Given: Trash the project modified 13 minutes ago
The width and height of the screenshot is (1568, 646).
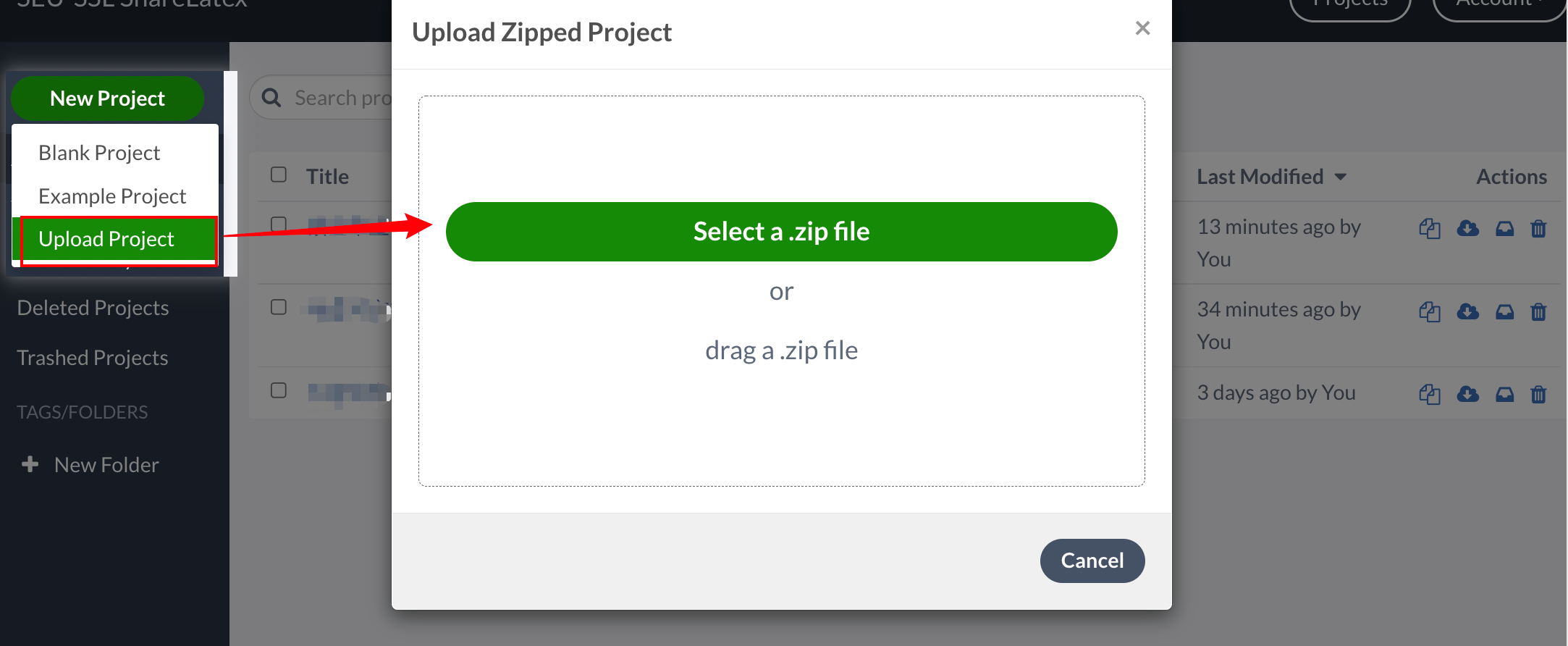Looking at the screenshot, I should click(x=1538, y=229).
